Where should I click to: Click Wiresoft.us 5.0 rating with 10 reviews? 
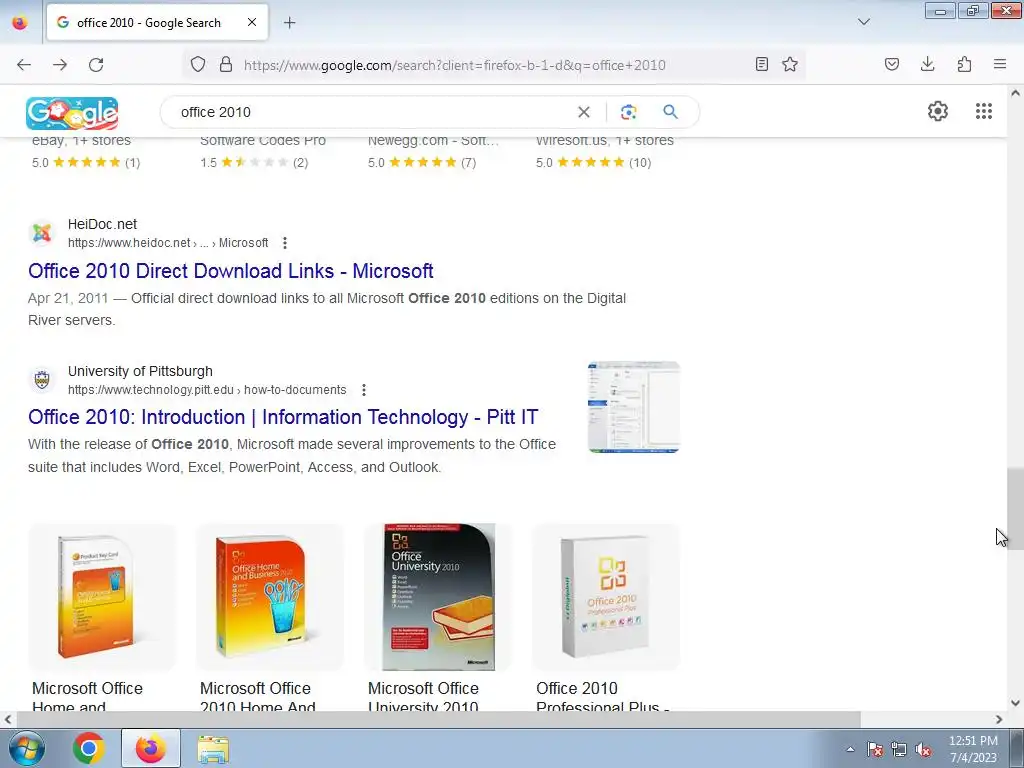594,163
